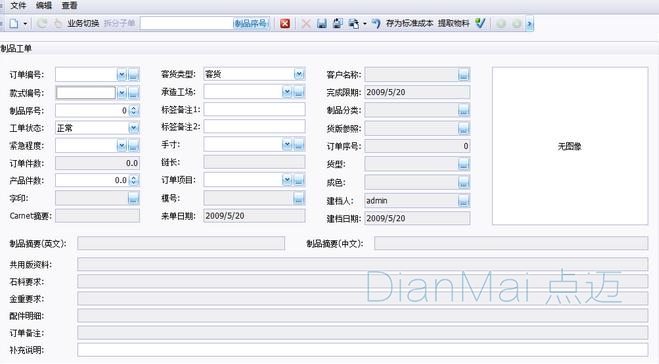Expand the 承造工场 dropdown arrow

pos(287,92)
